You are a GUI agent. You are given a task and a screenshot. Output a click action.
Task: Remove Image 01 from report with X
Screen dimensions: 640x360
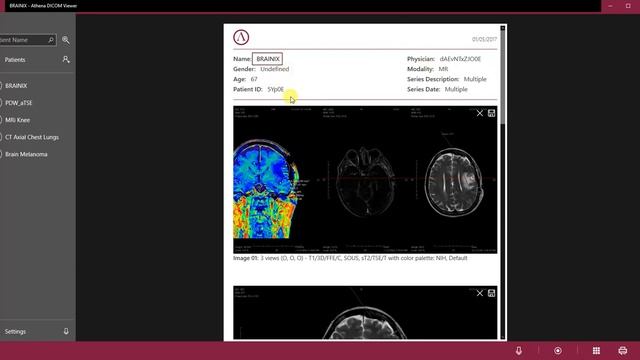click(480, 113)
